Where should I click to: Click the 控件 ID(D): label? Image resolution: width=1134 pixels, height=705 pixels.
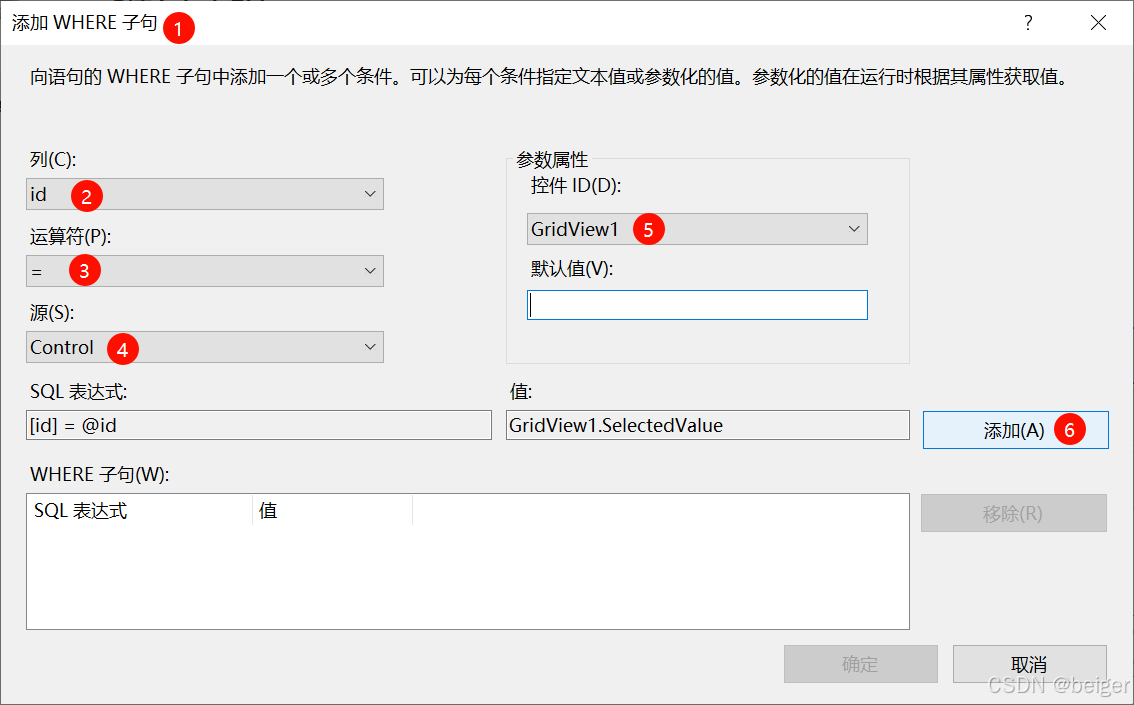pos(576,186)
